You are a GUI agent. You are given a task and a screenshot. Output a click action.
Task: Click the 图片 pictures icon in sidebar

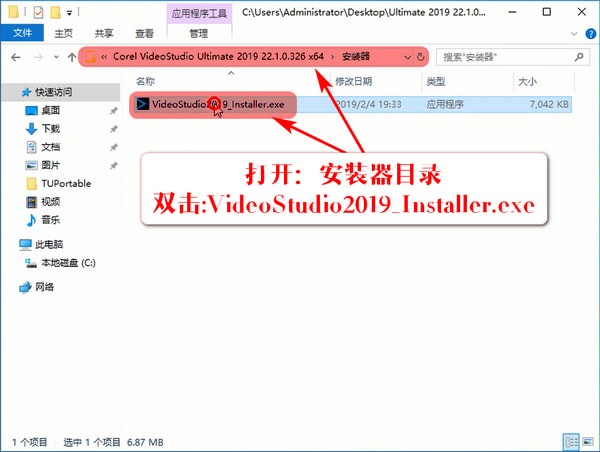tap(31, 165)
